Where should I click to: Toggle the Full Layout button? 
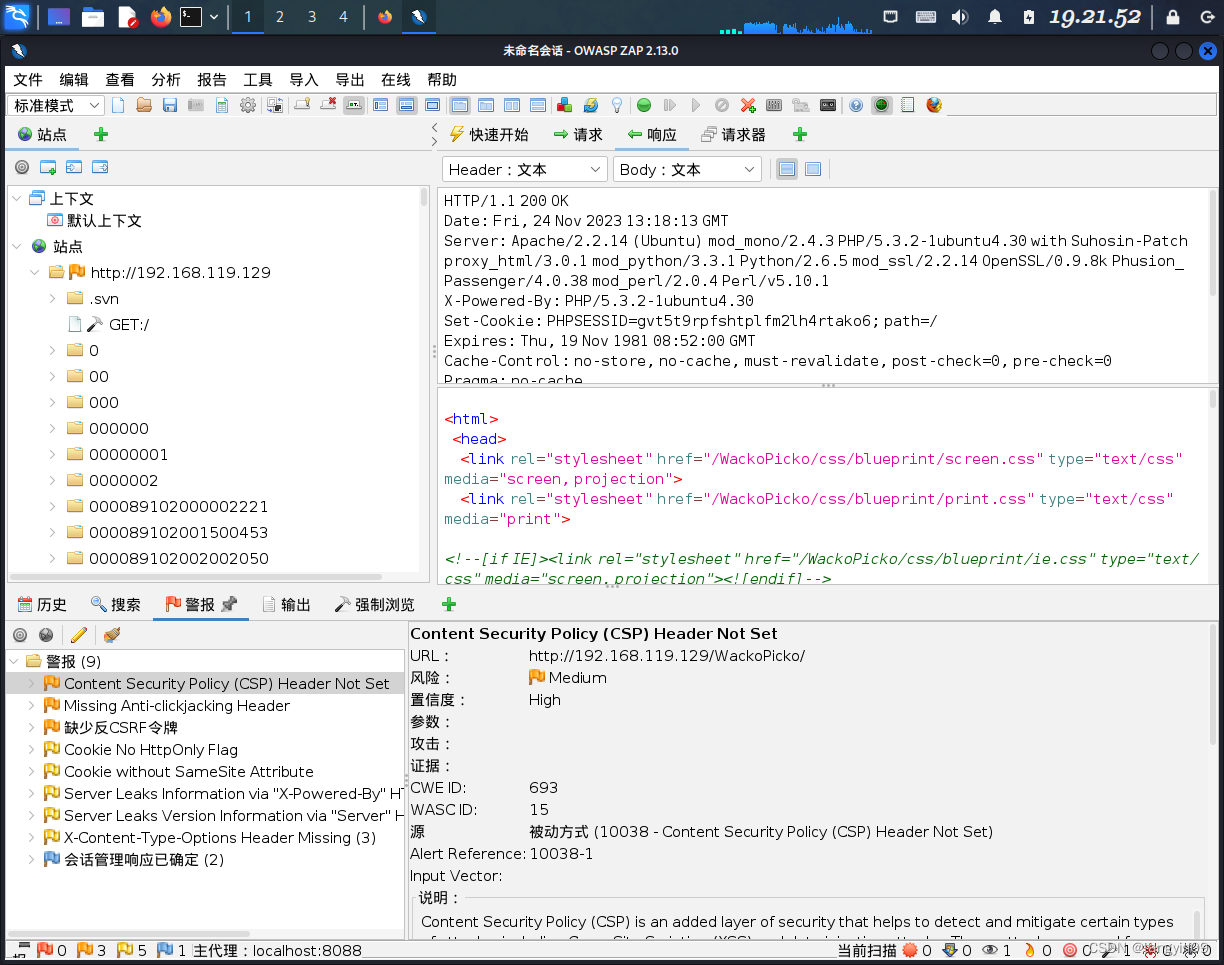coord(432,105)
